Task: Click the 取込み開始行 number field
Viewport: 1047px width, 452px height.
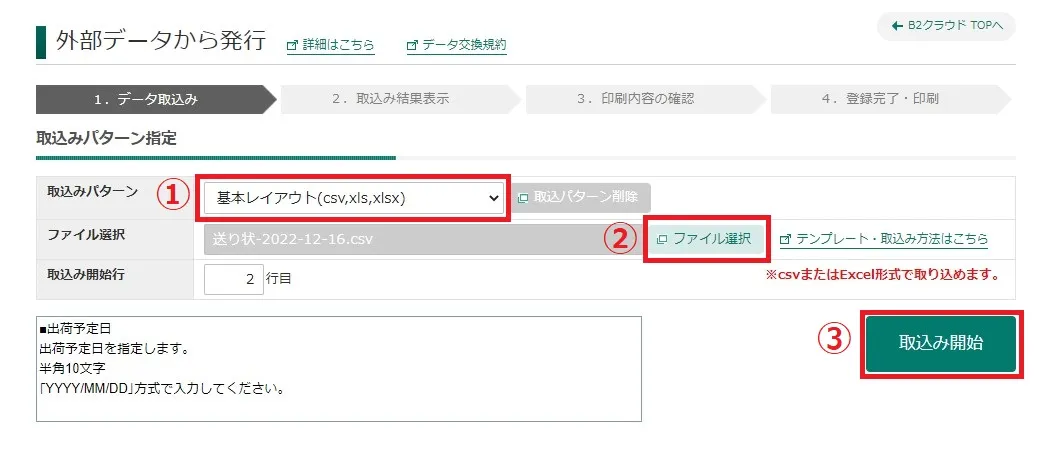Action: [233, 280]
